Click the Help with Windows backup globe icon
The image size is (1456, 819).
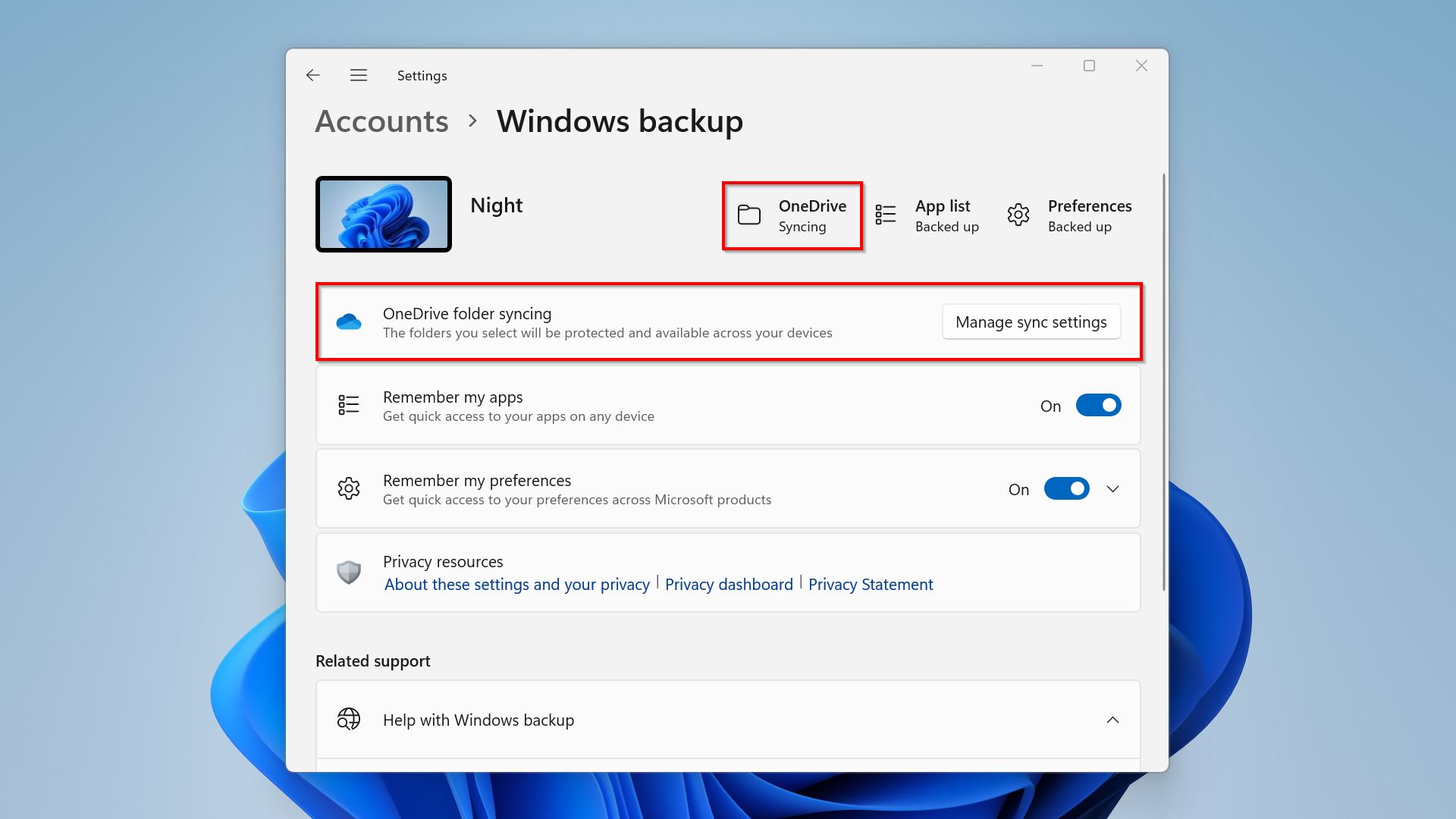tap(349, 719)
